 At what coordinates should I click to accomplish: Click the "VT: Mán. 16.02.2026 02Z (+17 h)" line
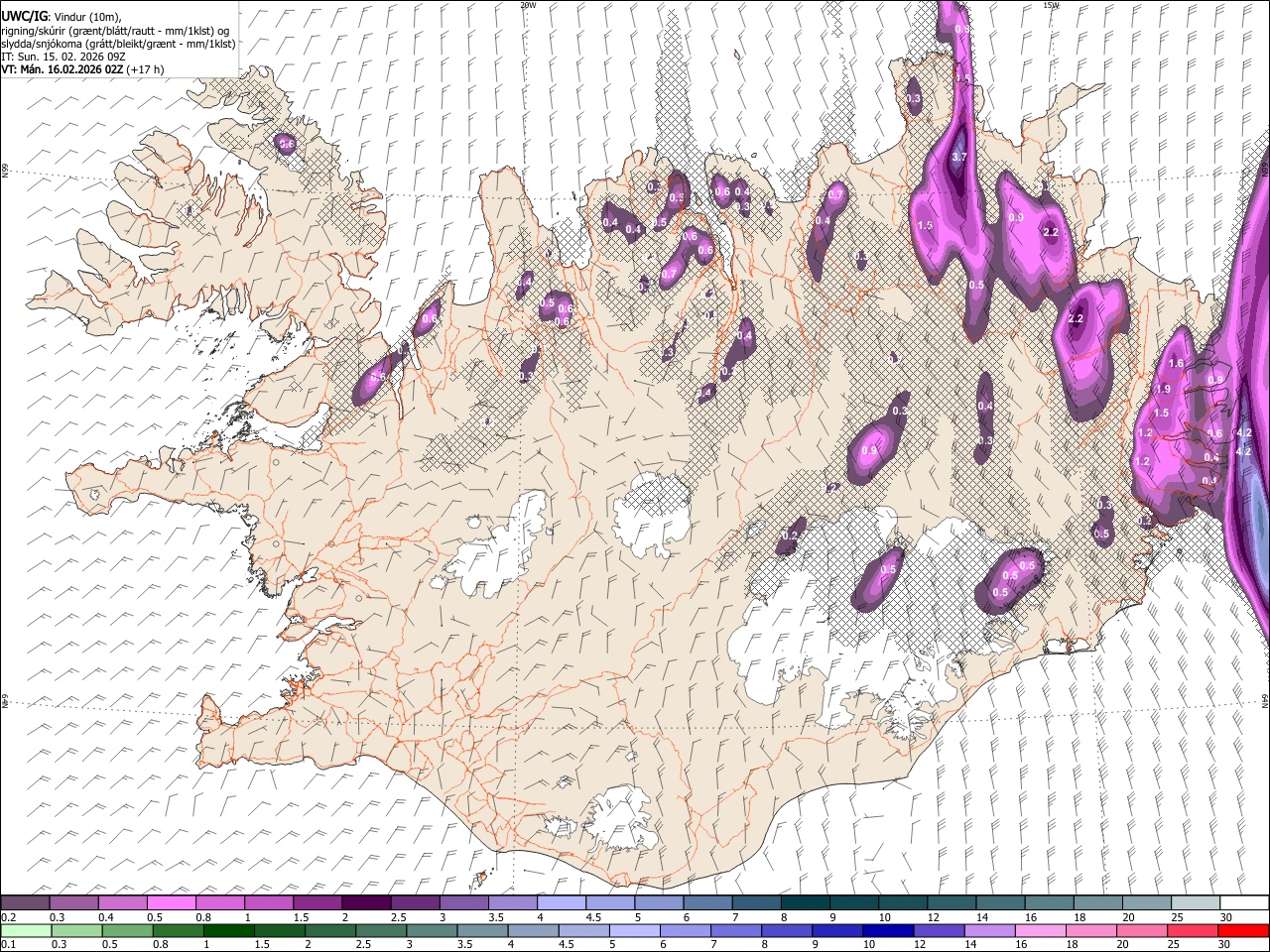click(x=83, y=69)
